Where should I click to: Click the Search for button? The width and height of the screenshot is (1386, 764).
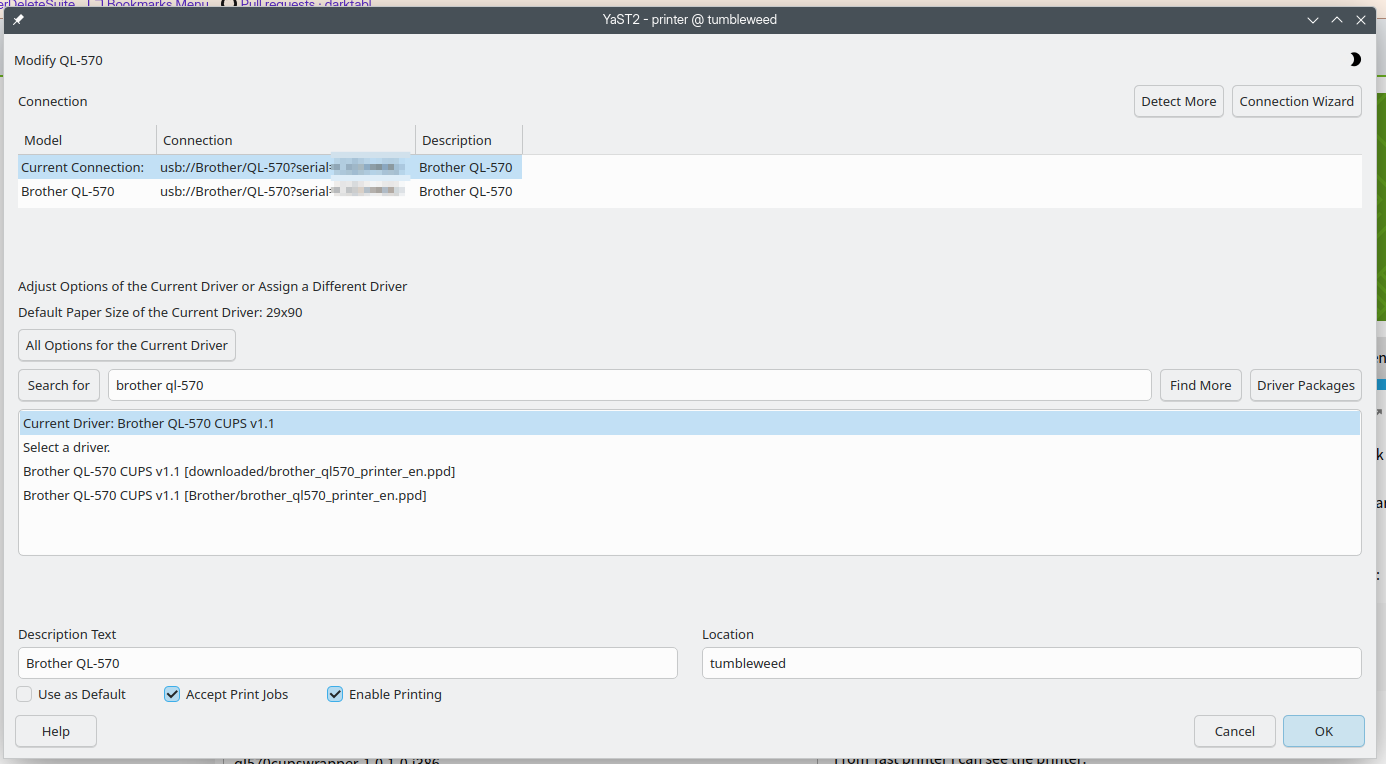pyautogui.click(x=59, y=385)
